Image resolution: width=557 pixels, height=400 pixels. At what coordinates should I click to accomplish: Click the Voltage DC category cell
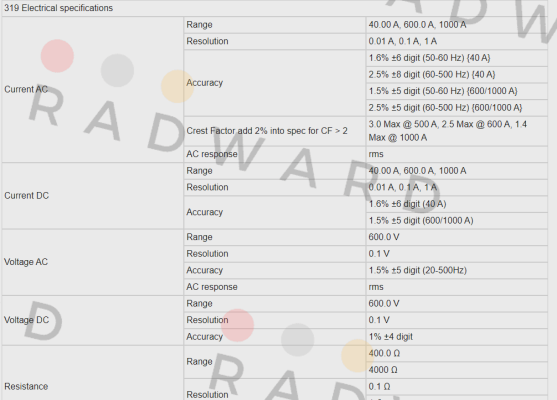[92, 320]
